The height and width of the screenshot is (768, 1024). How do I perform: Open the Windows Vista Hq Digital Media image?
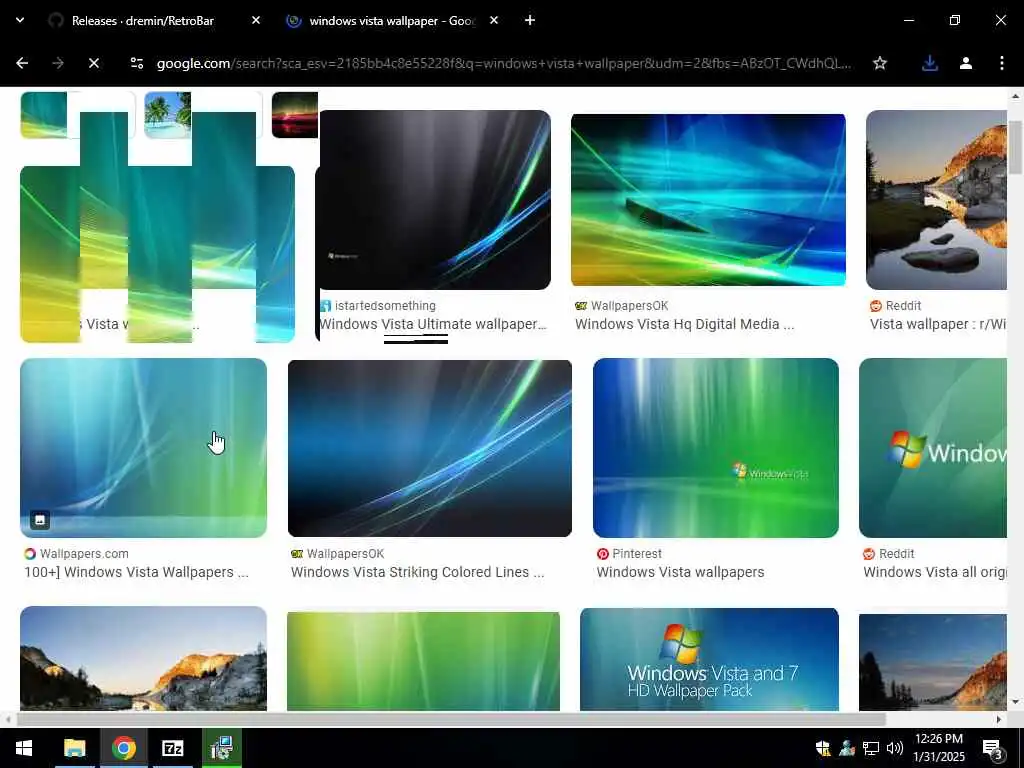coord(708,200)
